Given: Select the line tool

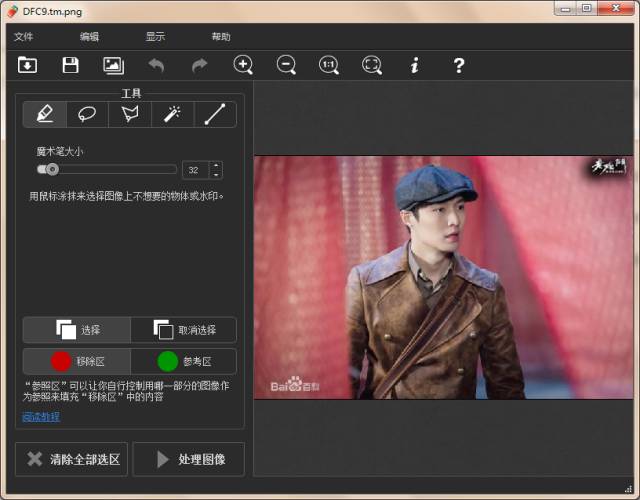Looking at the screenshot, I should [x=214, y=114].
